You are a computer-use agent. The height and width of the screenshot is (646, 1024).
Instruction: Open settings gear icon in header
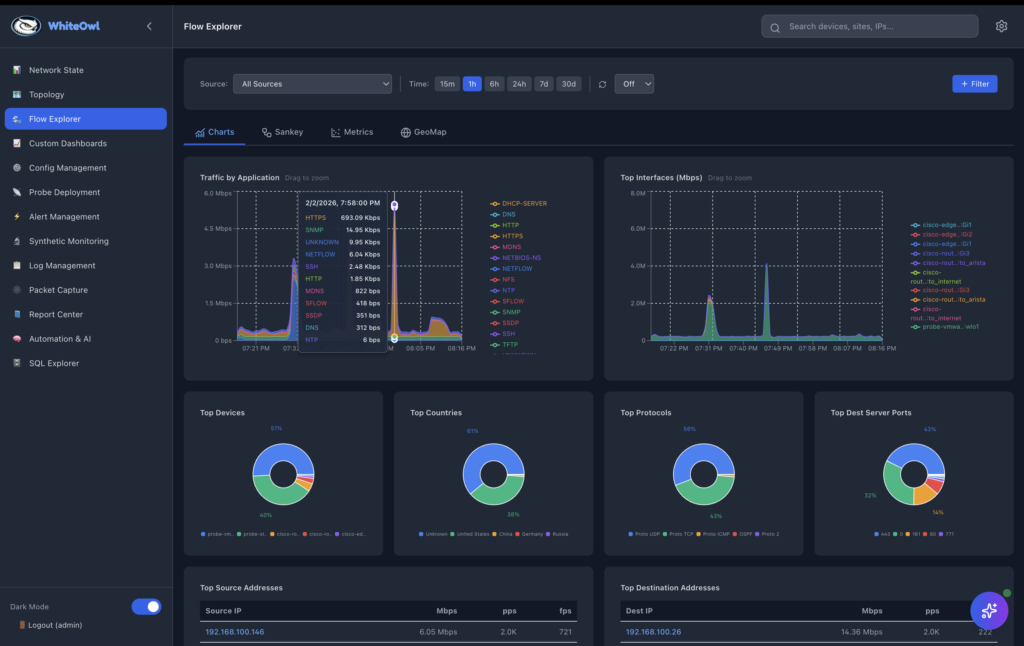(x=1001, y=26)
